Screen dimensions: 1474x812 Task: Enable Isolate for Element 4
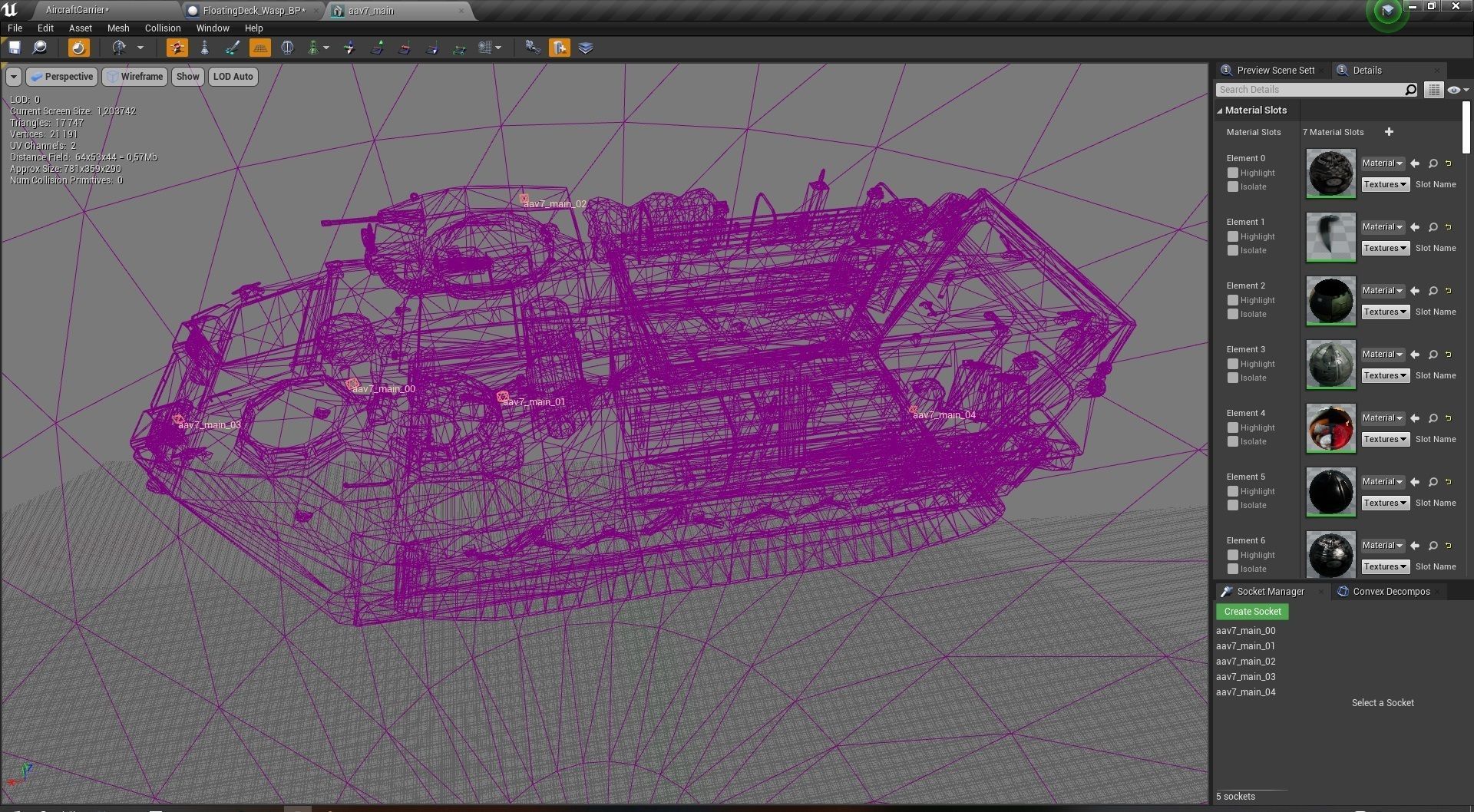[x=1232, y=441]
